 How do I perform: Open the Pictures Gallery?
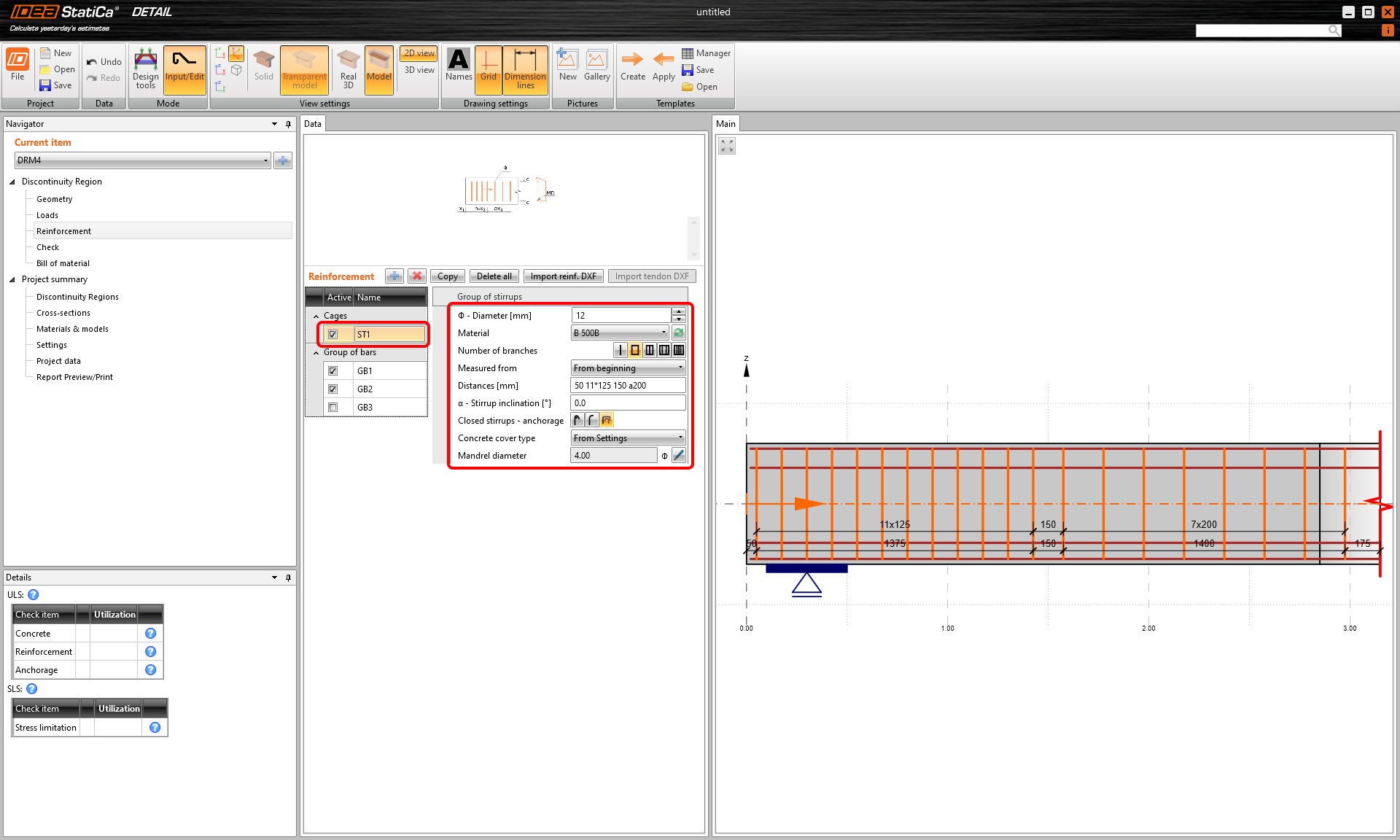tap(596, 66)
